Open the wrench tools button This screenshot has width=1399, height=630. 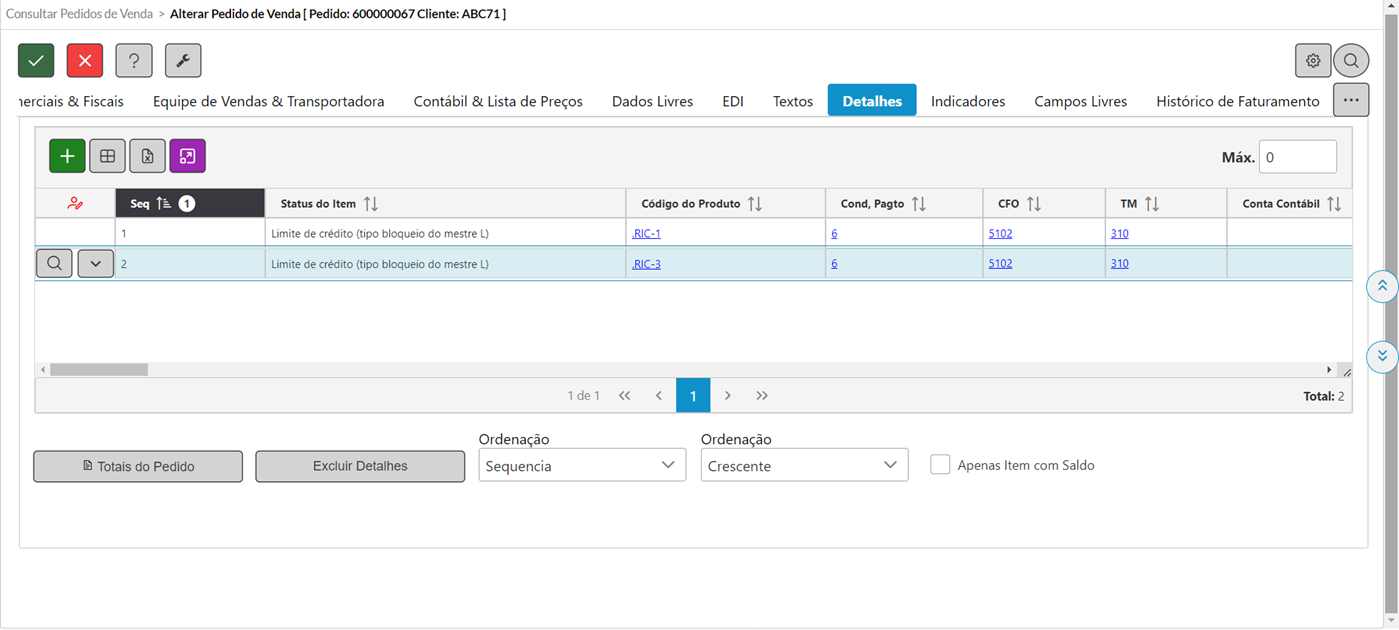[x=183, y=61]
